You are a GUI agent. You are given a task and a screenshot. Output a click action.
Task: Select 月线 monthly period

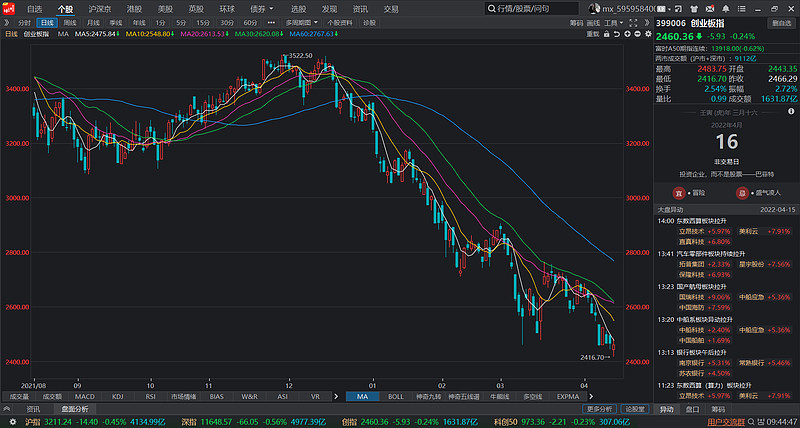pyautogui.click(x=93, y=23)
